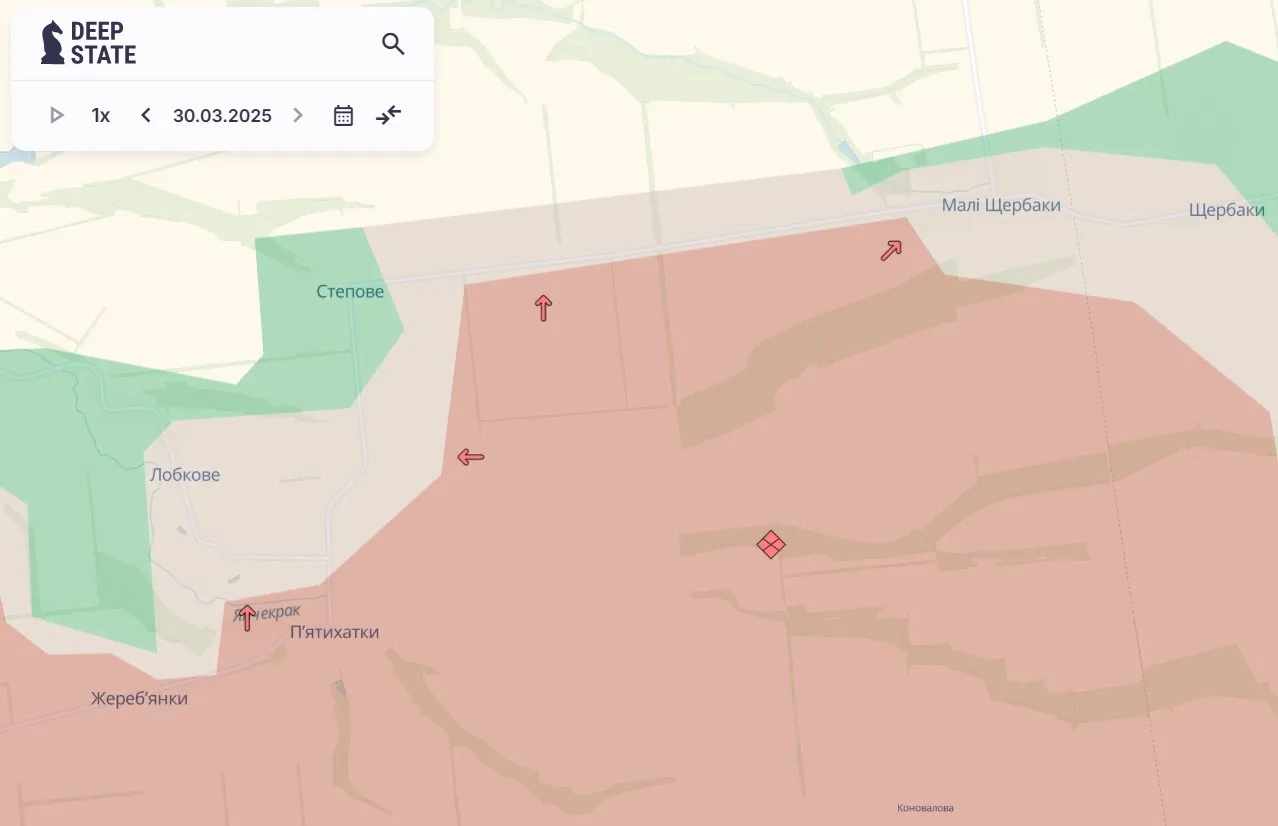Select the Жереб'янки settlement label
Image resolution: width=1278 pixels, height=826 pixels.
click(x=139, y=698)
